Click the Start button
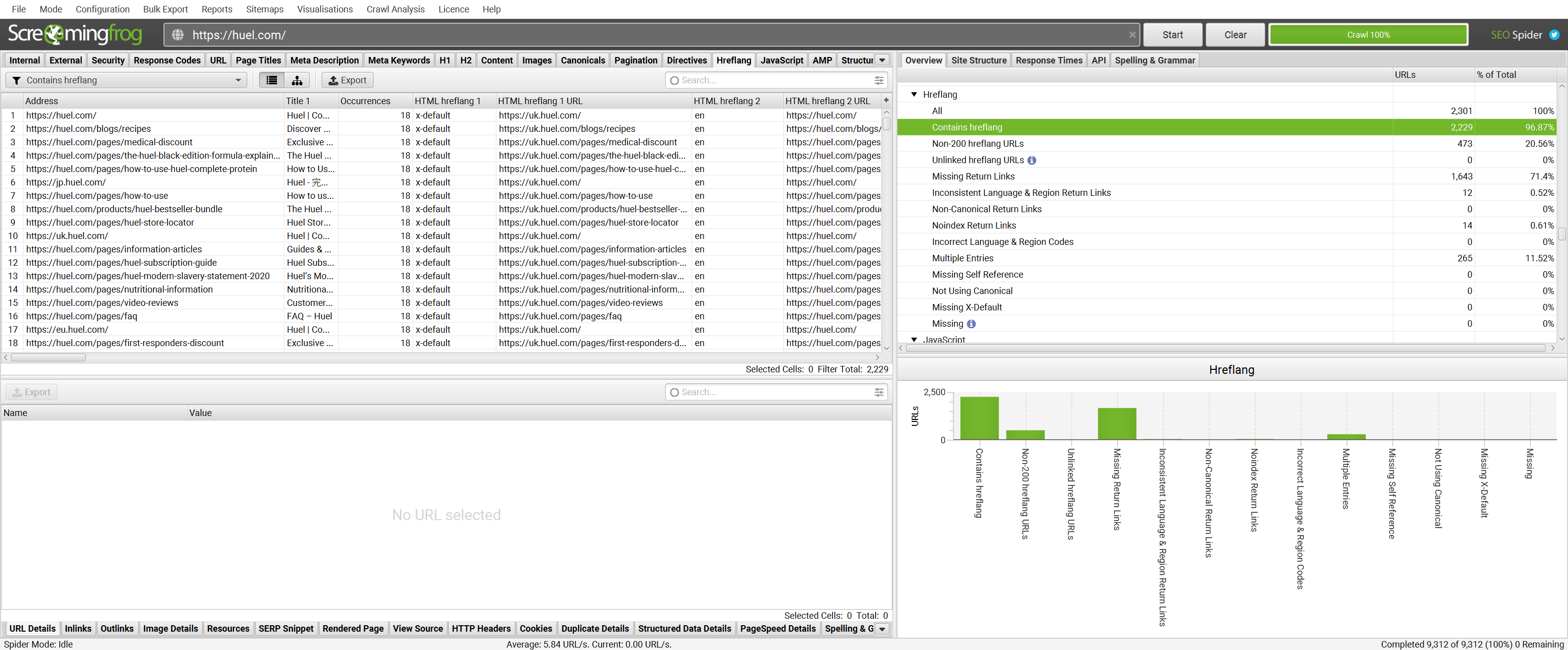 tap(1173, 35)
